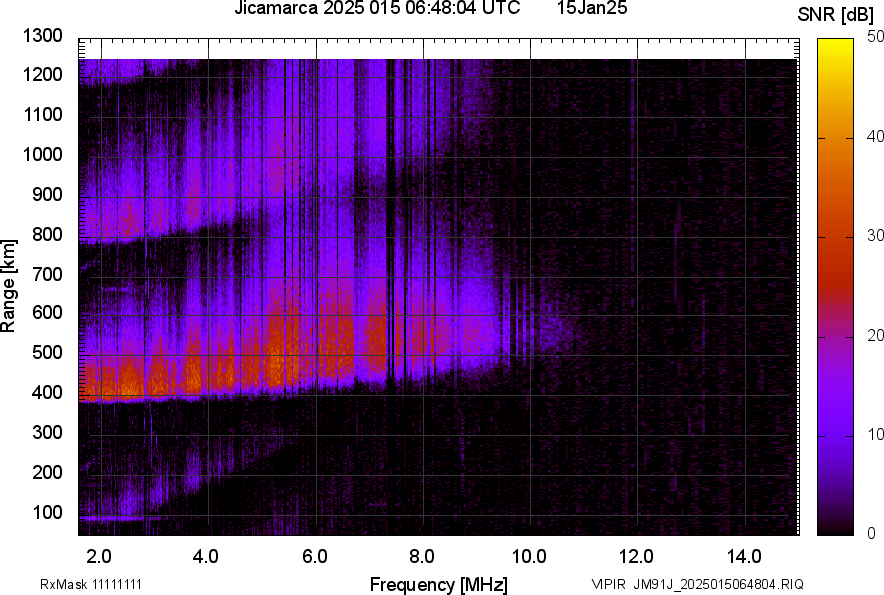
Task: Click the 10.0 MHz frequency tick label
Action: click(529, 556)
